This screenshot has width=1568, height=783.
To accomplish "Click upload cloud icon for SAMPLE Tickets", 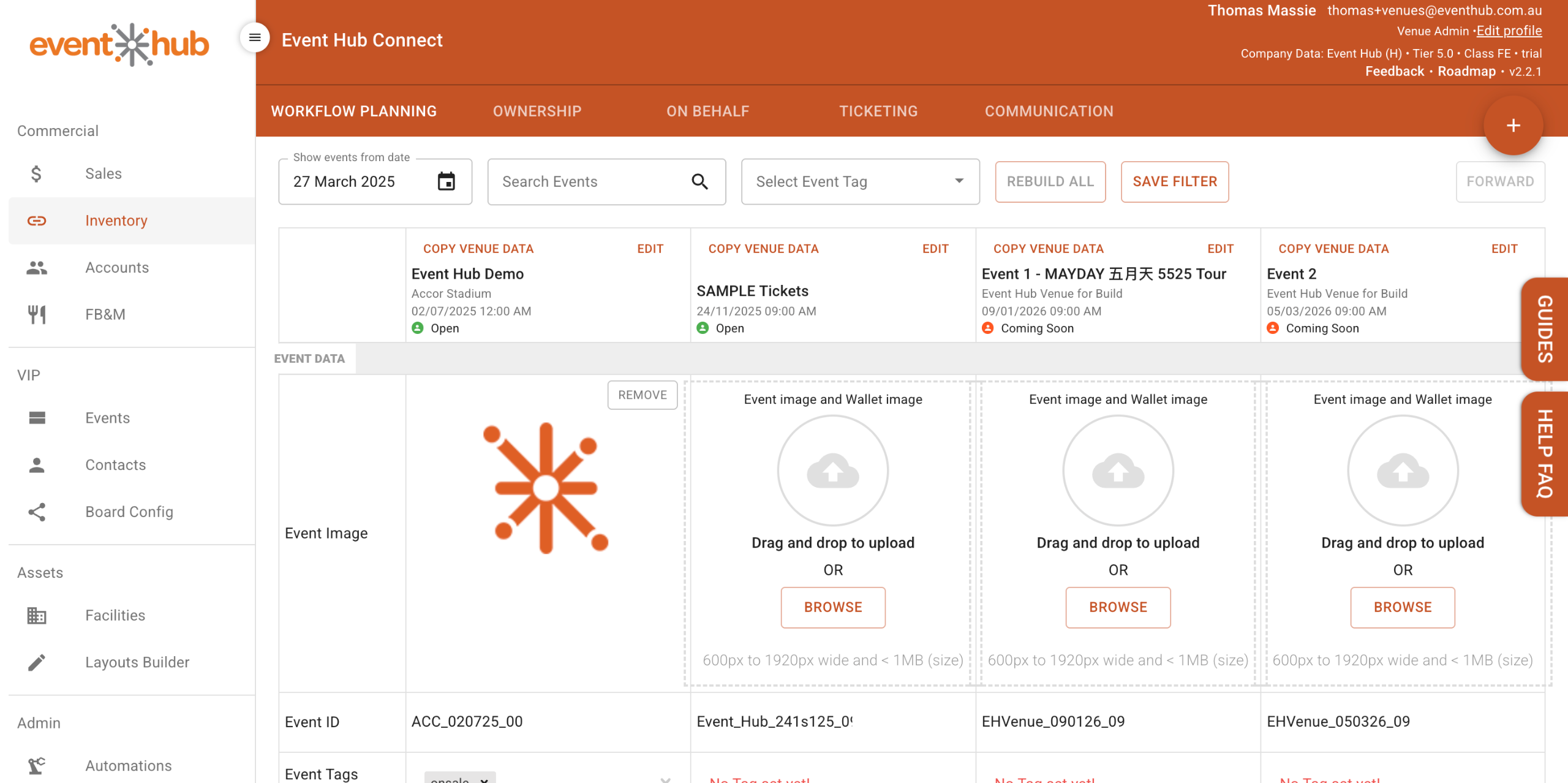I will click(x=832, y=471).
